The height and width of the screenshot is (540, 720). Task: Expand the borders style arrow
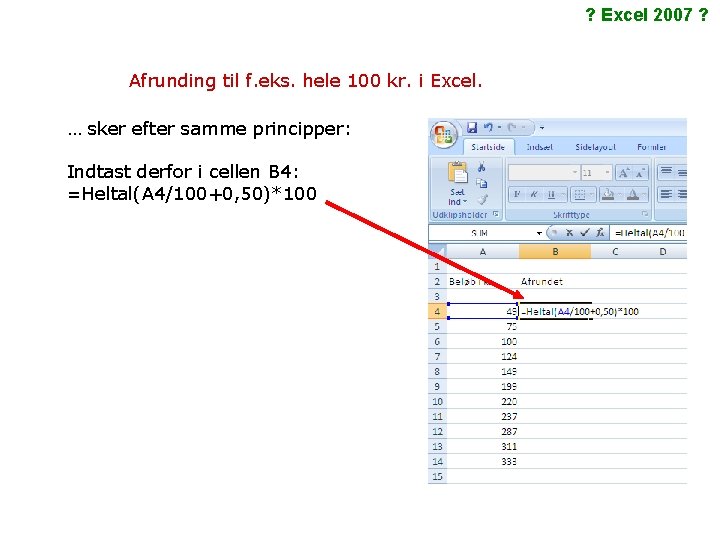pos(591,195)
